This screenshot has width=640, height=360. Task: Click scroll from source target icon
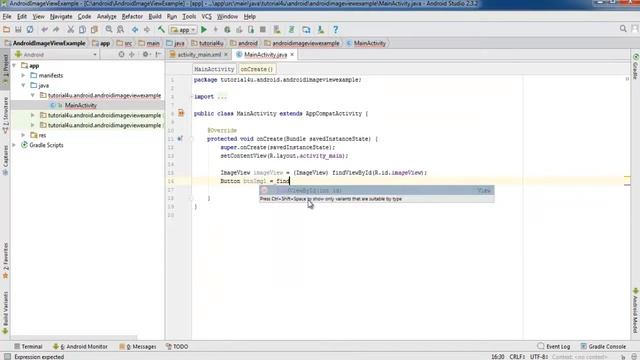[121, 54]
